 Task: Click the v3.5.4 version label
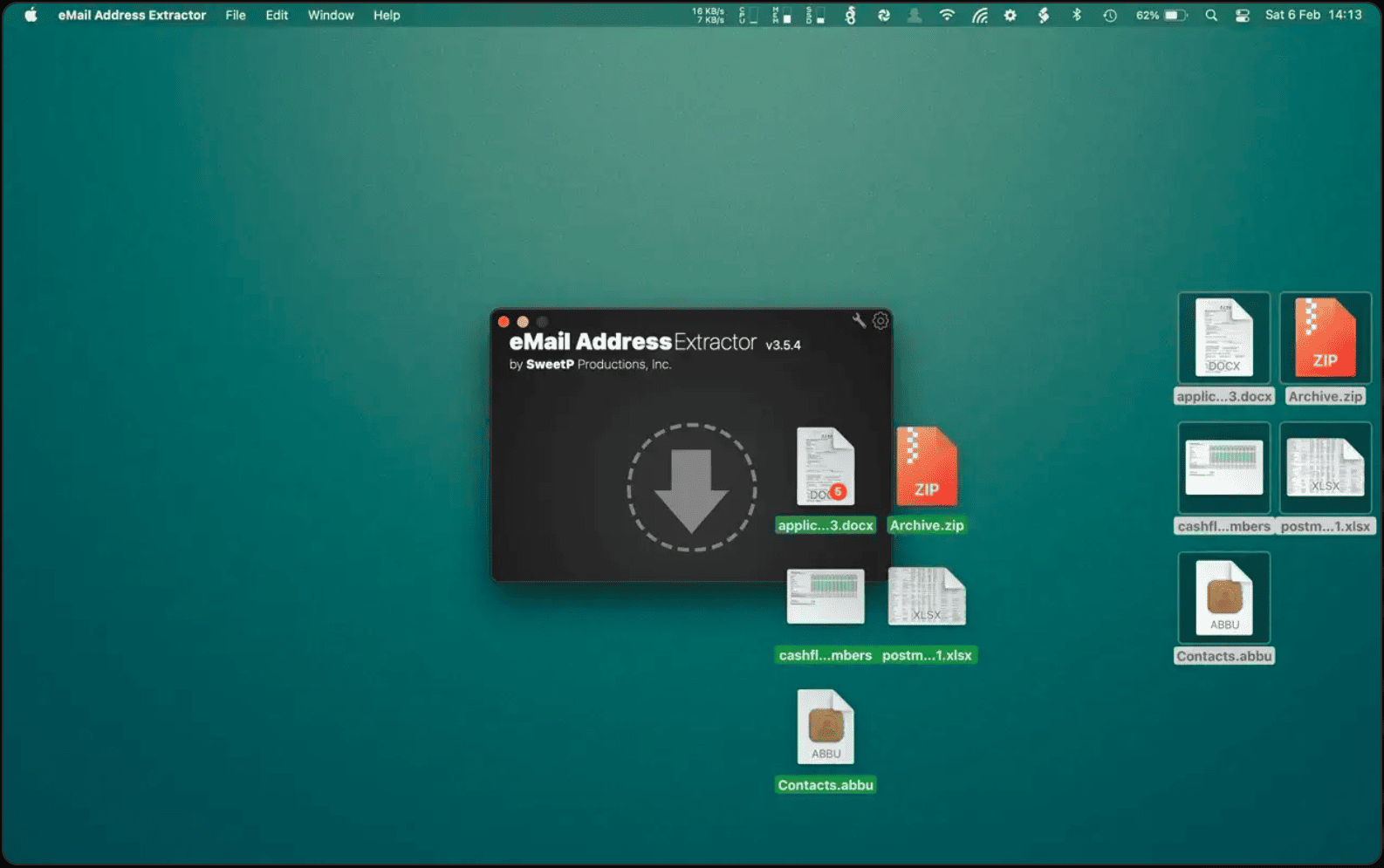(x=783, y=345)
